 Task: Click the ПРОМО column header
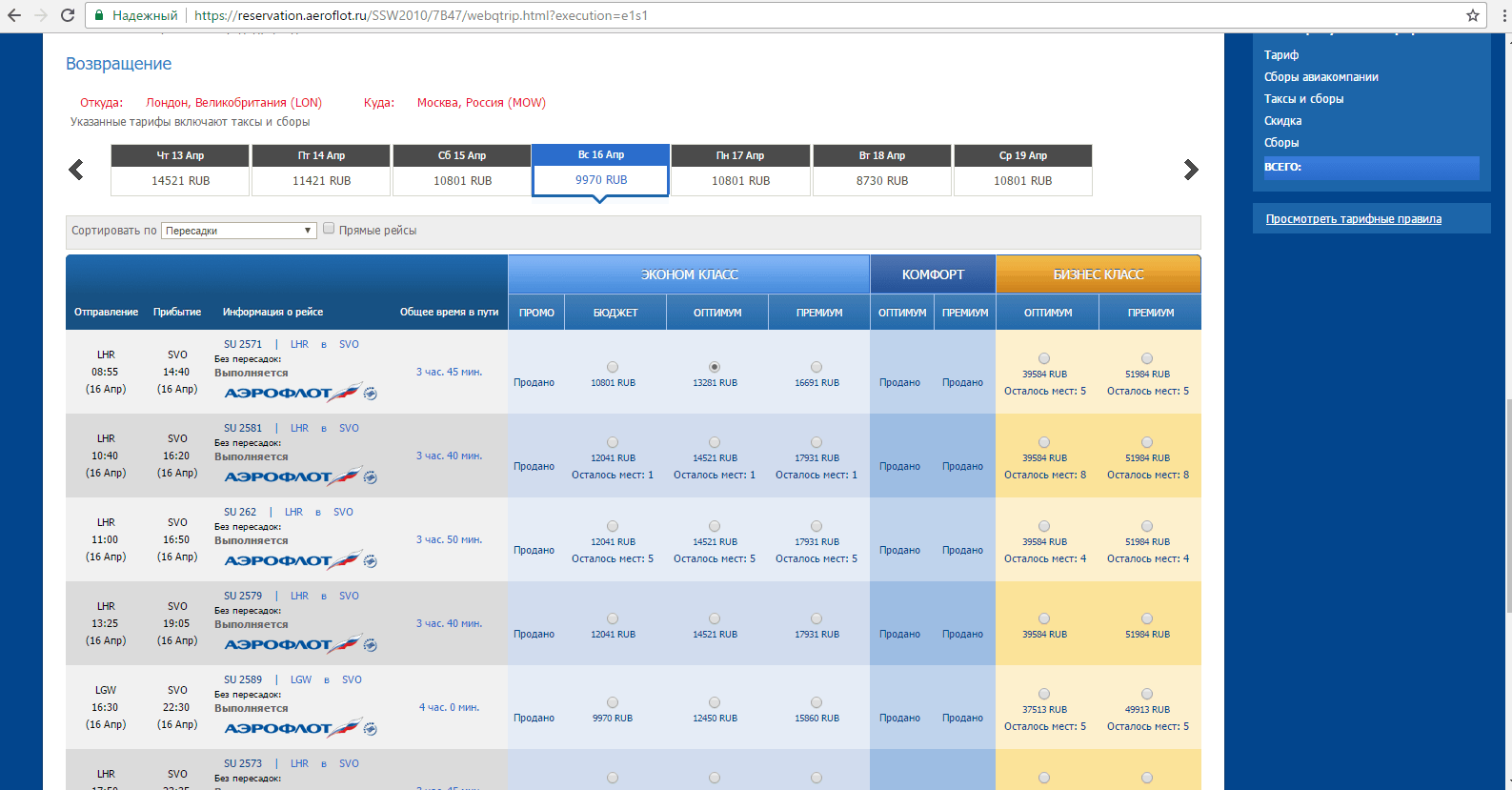[x=536, y=313]
